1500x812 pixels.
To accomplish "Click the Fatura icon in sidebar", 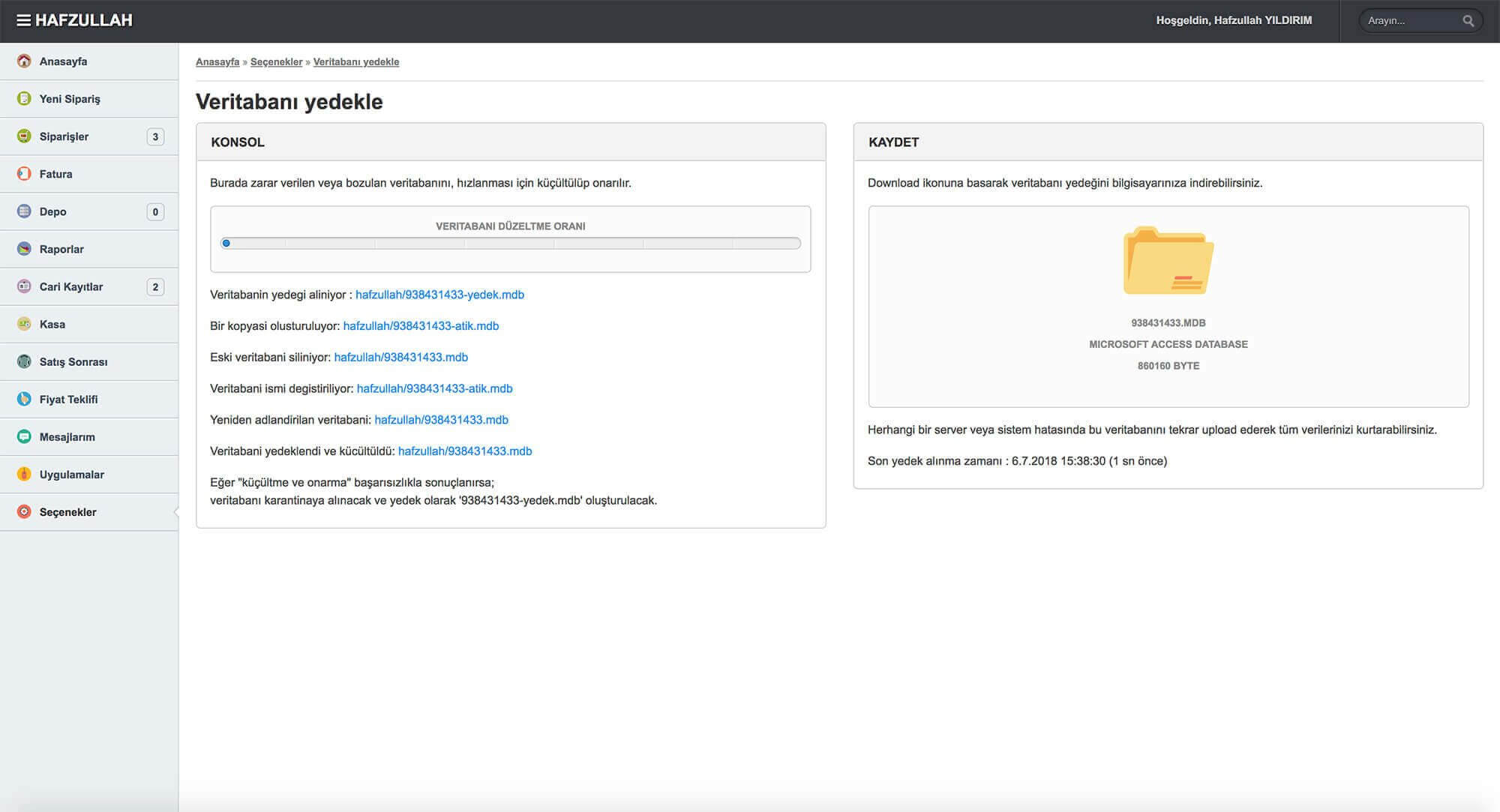I will [x=24, y=173].
